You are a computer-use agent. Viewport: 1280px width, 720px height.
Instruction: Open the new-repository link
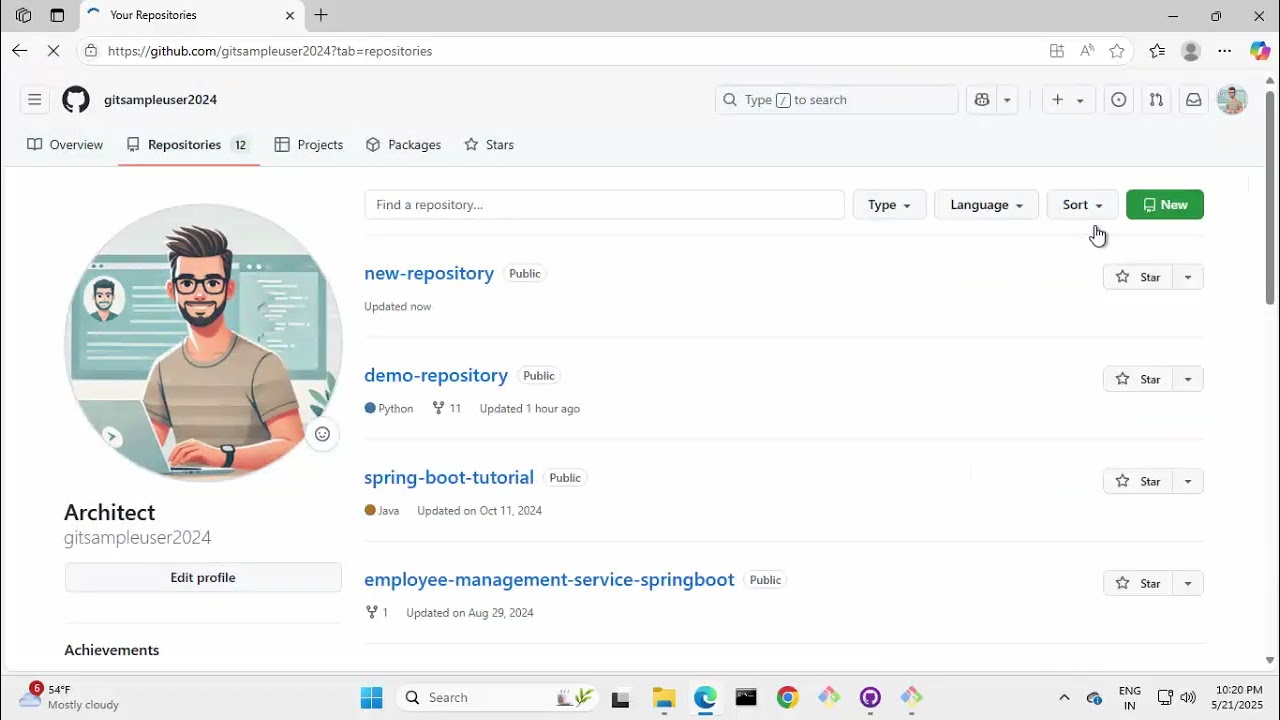(x=429, y=273)
